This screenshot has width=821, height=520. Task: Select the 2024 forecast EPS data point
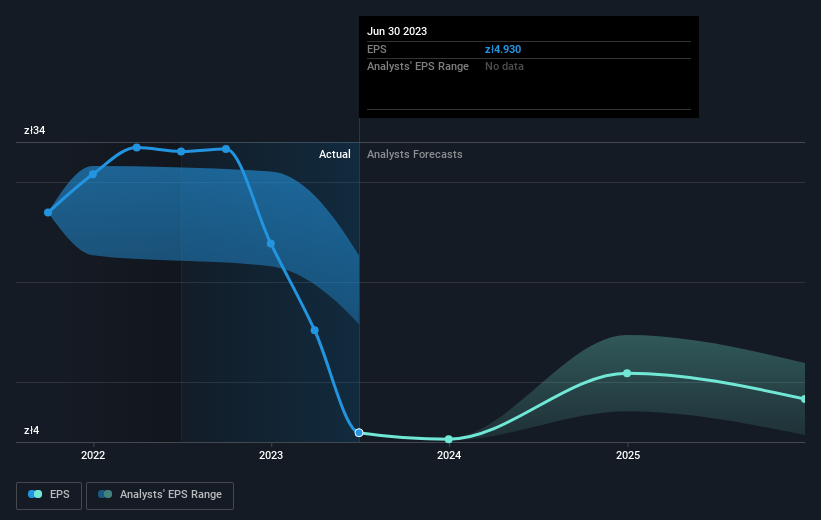point(449,439)
